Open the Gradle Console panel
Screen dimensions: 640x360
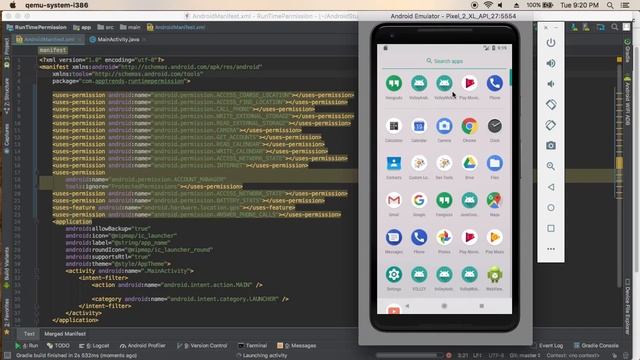(x=596, y=345)
